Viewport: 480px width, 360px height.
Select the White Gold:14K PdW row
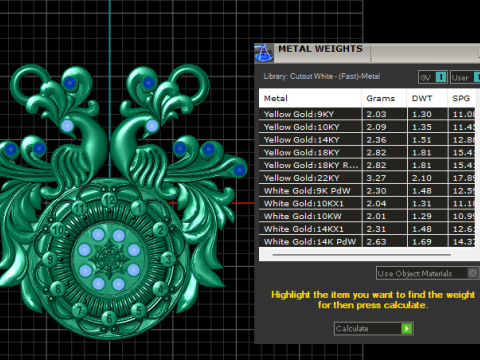coord(367,241)
